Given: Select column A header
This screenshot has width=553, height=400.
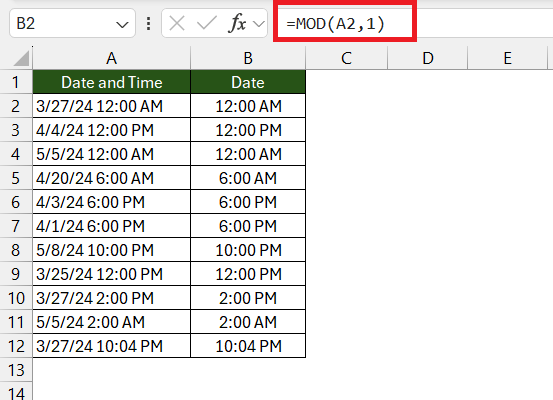Looking at the screenshot, I should point(111,58).
